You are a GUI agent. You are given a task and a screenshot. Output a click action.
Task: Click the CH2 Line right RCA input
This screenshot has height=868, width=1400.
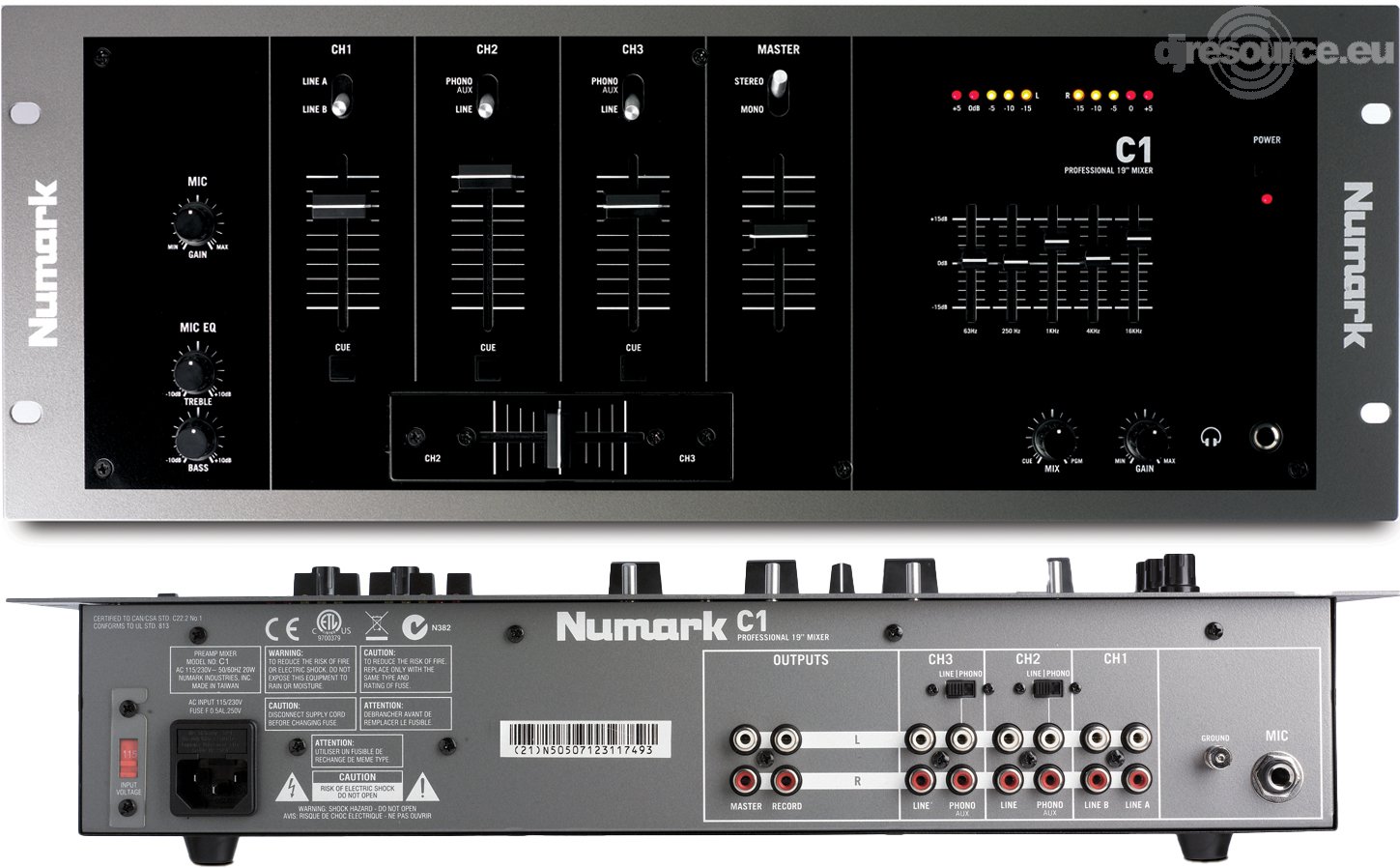tap(1008, 779)
